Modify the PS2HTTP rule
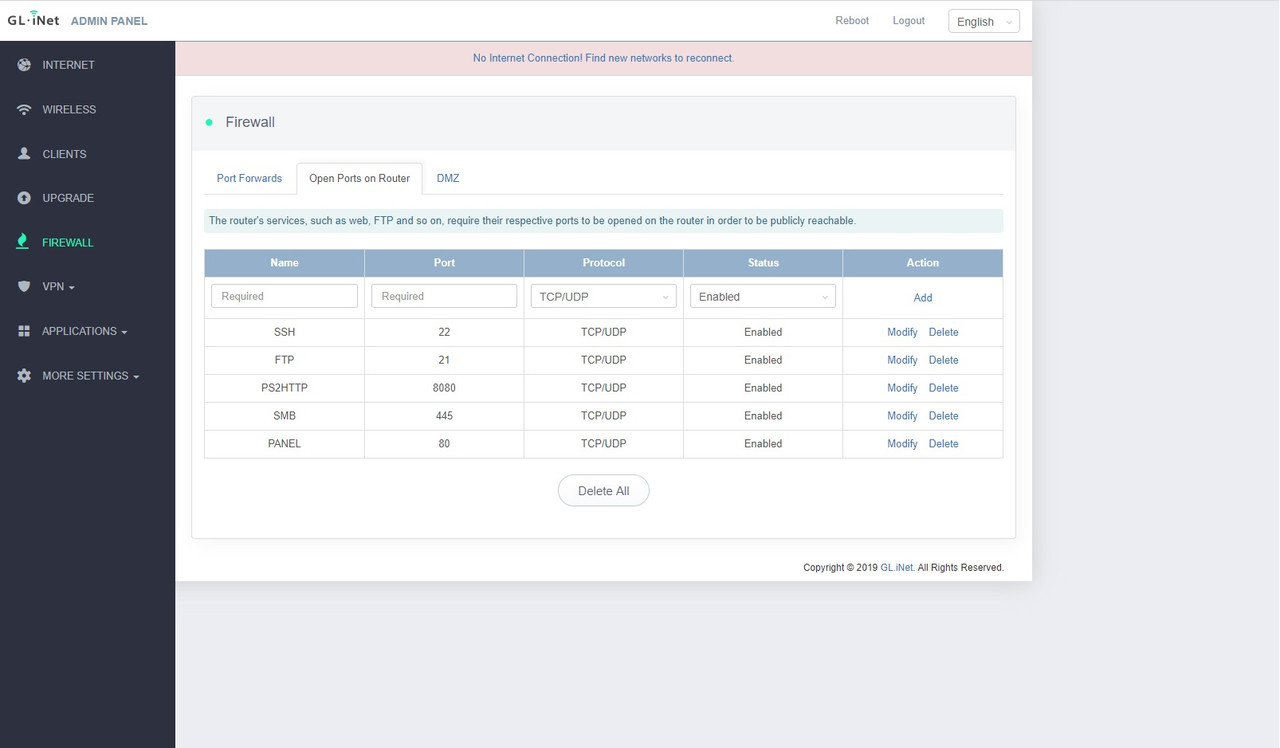The height and width of the screenshot is (748, 1280). click(x=902, y=388)
